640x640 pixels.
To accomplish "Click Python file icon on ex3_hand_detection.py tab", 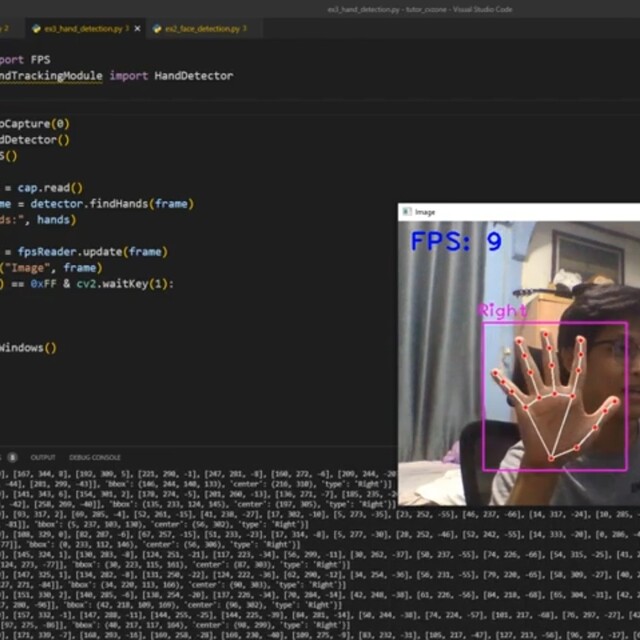I will 36,29.
